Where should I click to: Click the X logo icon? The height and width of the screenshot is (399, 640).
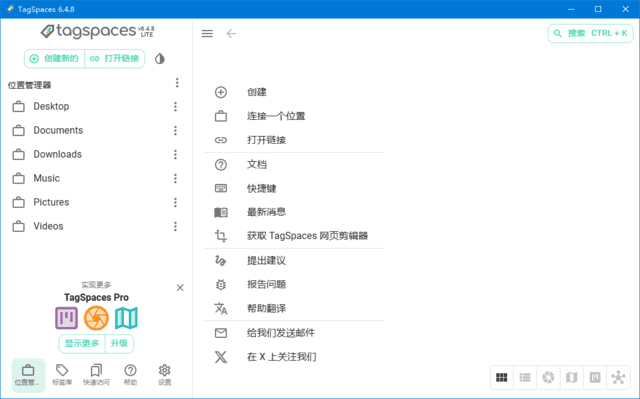pyautogui.click(x=221, y=357)
